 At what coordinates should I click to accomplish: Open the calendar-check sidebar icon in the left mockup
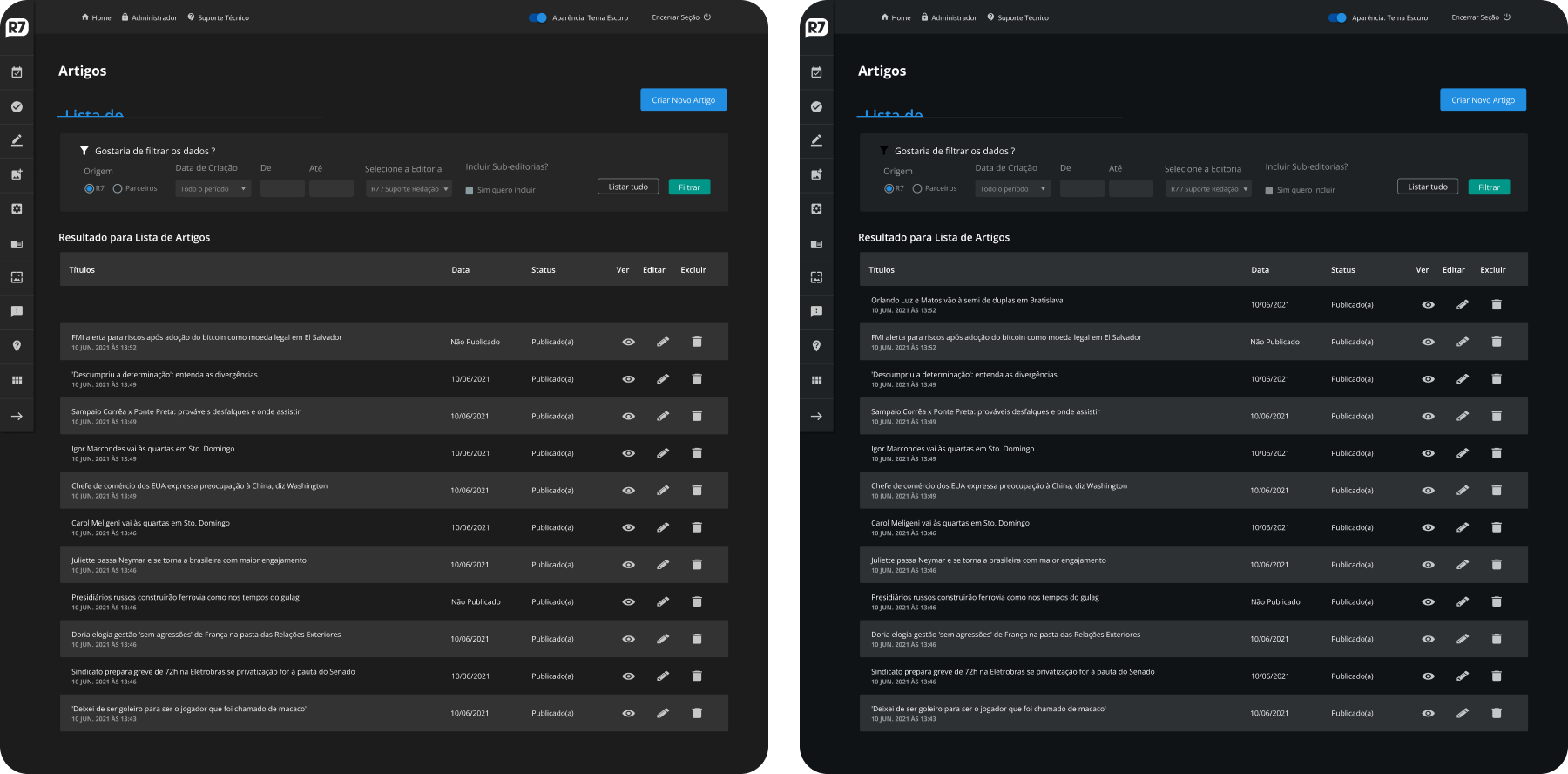17,72
